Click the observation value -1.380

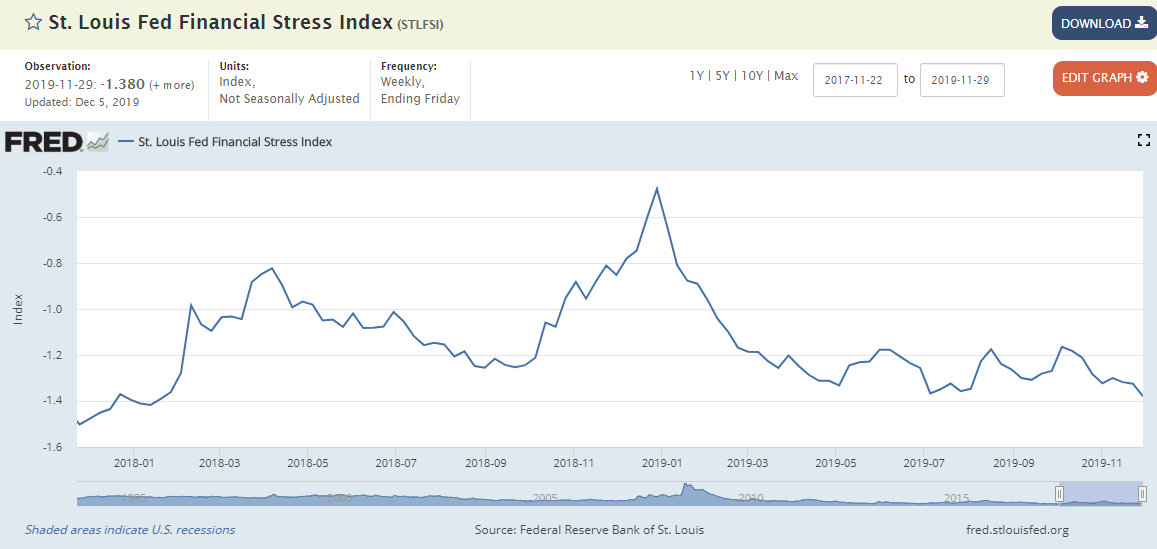[x=123, y=84]
